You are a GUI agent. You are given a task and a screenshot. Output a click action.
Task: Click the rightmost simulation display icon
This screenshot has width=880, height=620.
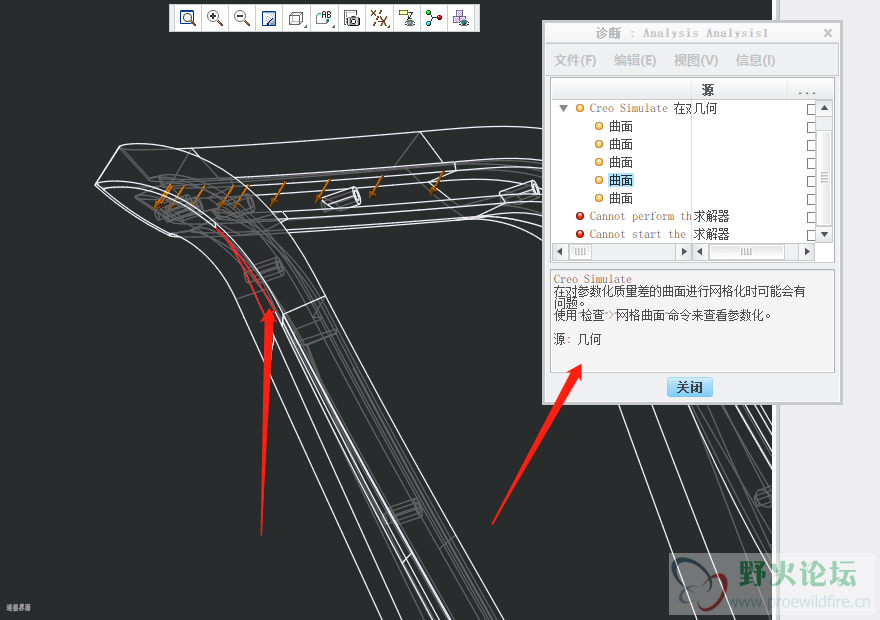tap(460, 18)
